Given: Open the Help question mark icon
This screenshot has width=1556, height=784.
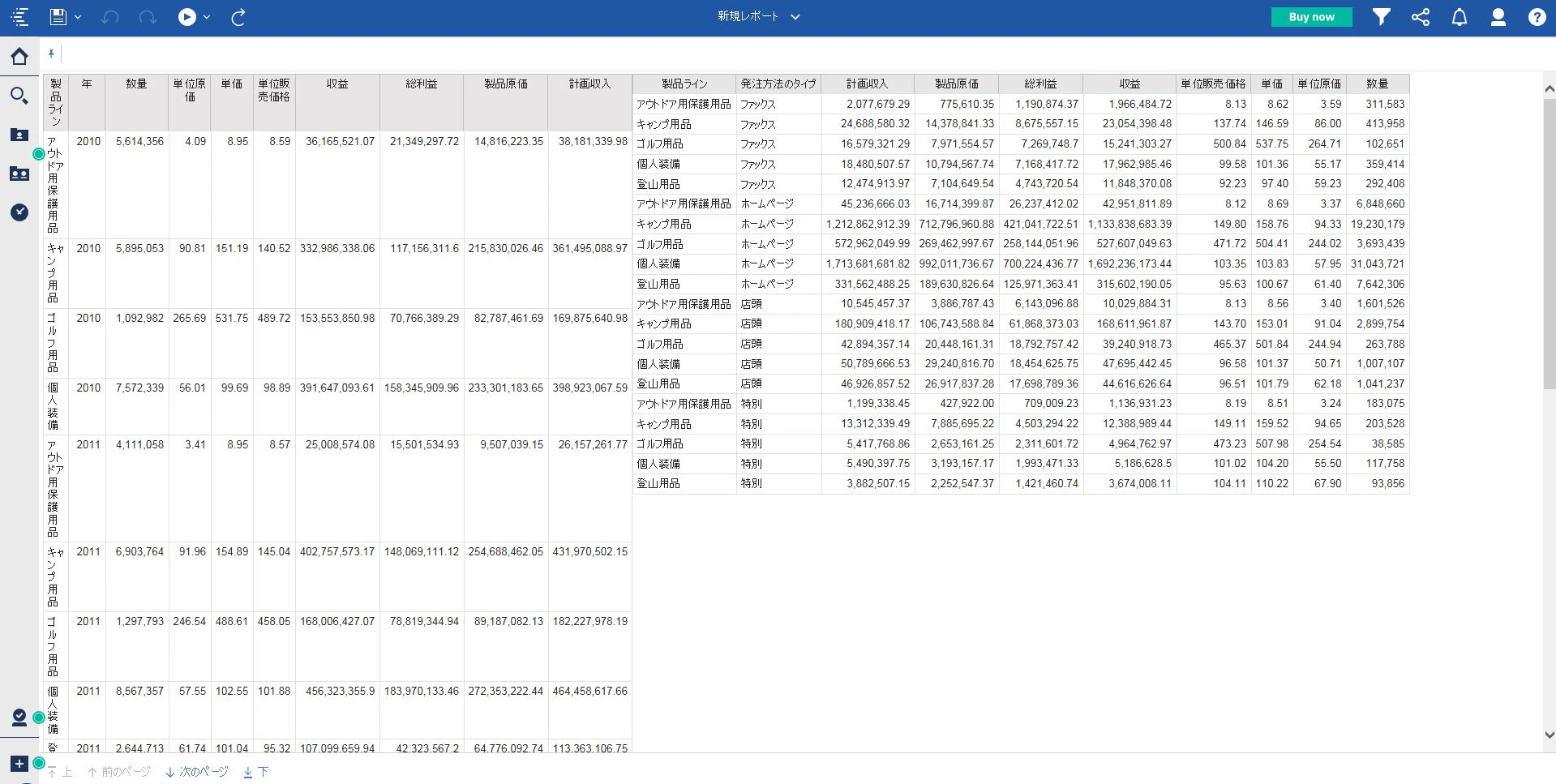Looking at the screenshot, I should [x=1537, y=17].
